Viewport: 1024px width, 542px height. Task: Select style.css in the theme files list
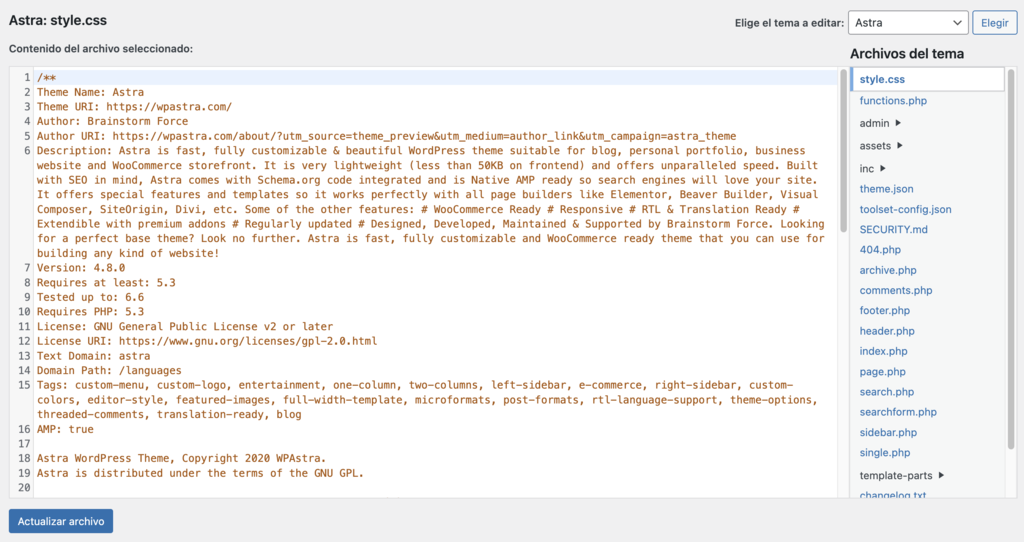click(882, 79)
